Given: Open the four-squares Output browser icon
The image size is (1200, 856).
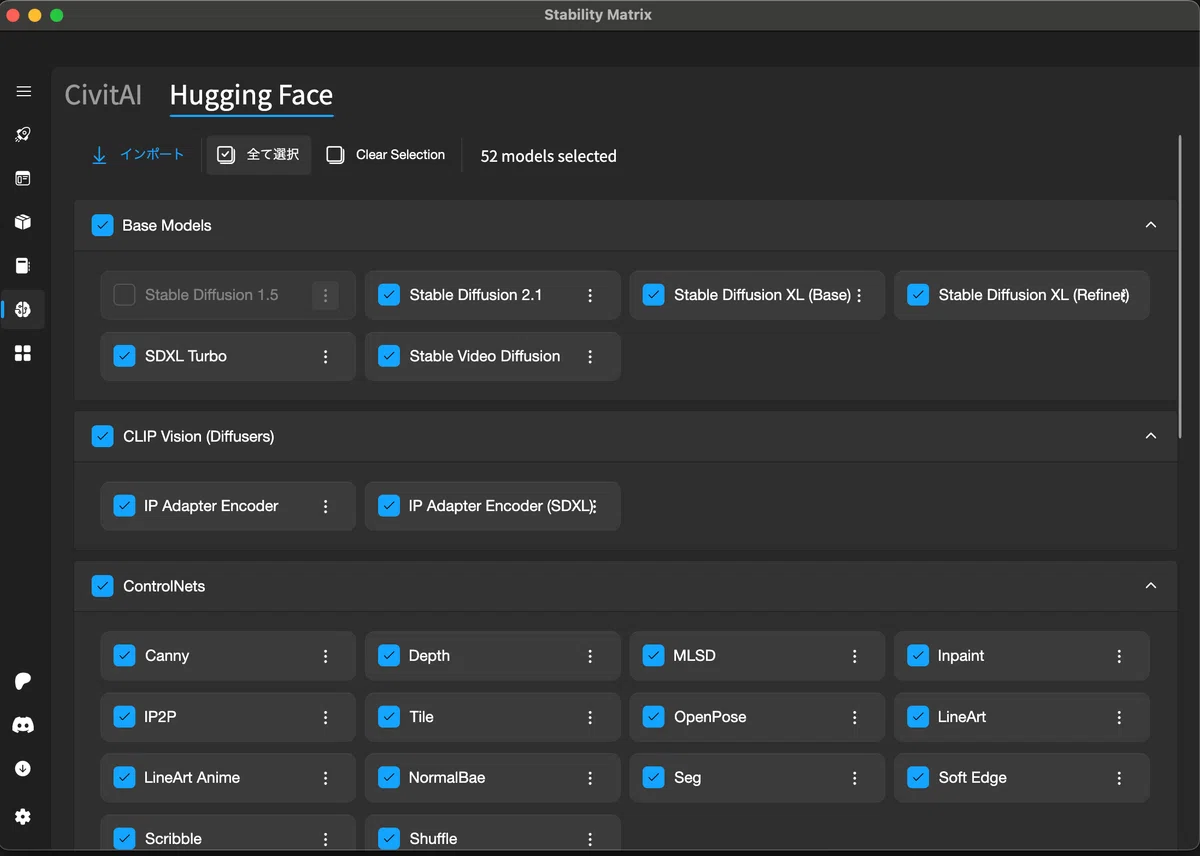Looking at the screenshot, I should point(23,353).
